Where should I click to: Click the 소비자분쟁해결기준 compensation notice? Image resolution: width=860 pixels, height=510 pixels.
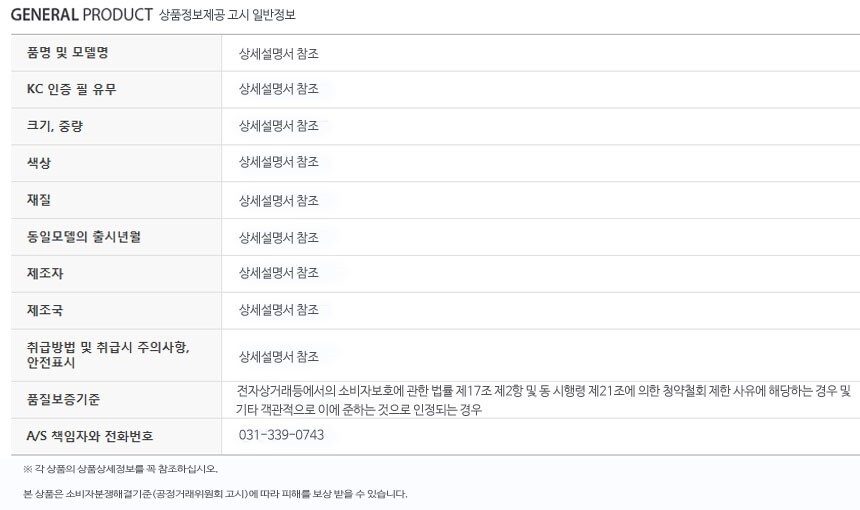click(215, 493)
